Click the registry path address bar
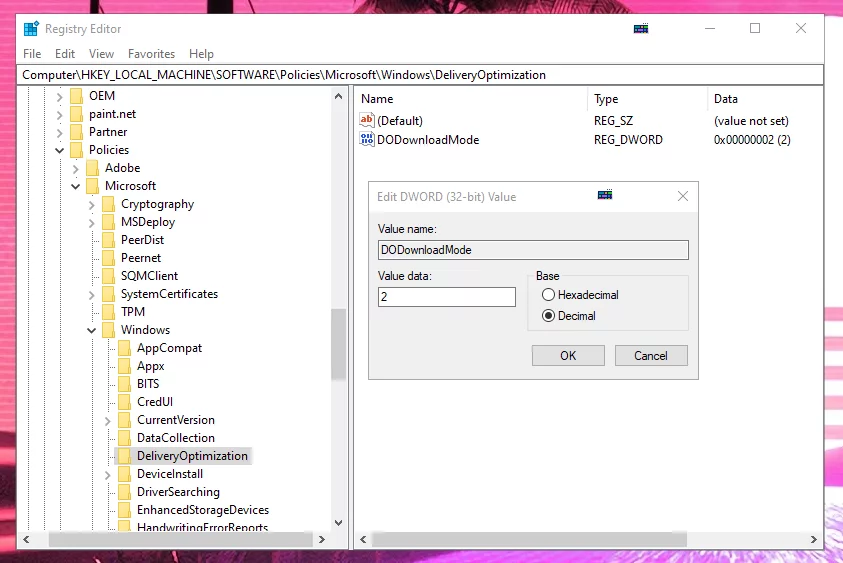Viewport: 843px width, 563px height. (x=420, y=75)
